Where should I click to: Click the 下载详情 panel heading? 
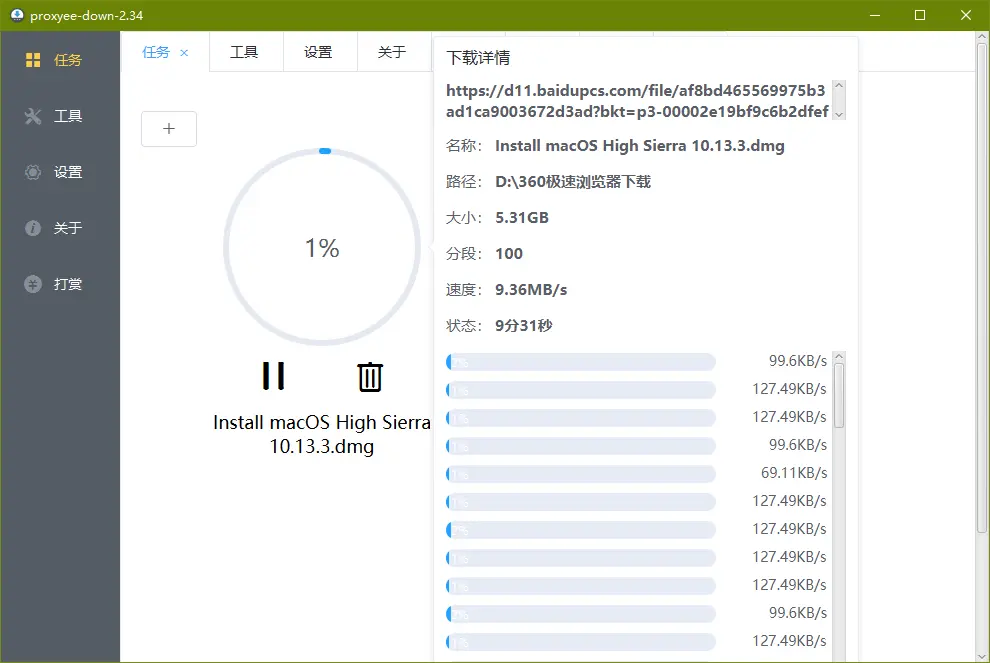coord(478,58)
